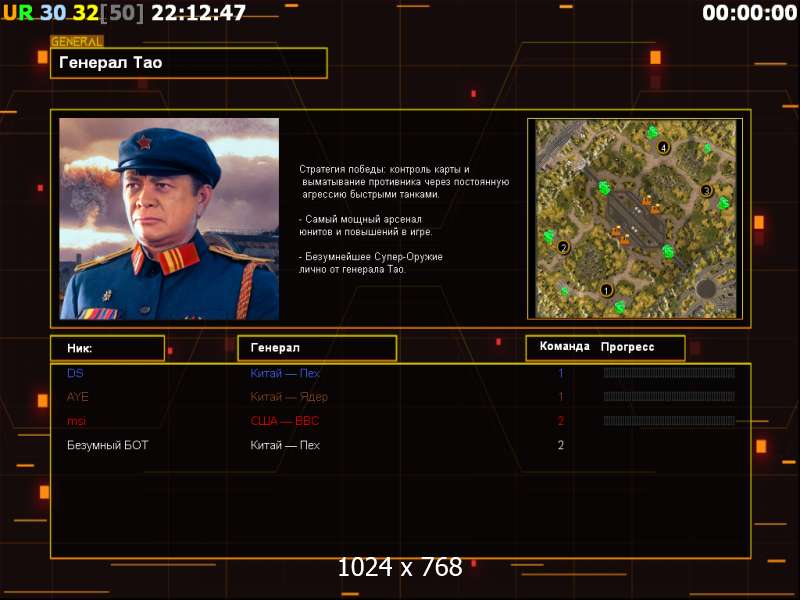Click 'США — ВВС' general entry

pos(285,421)
